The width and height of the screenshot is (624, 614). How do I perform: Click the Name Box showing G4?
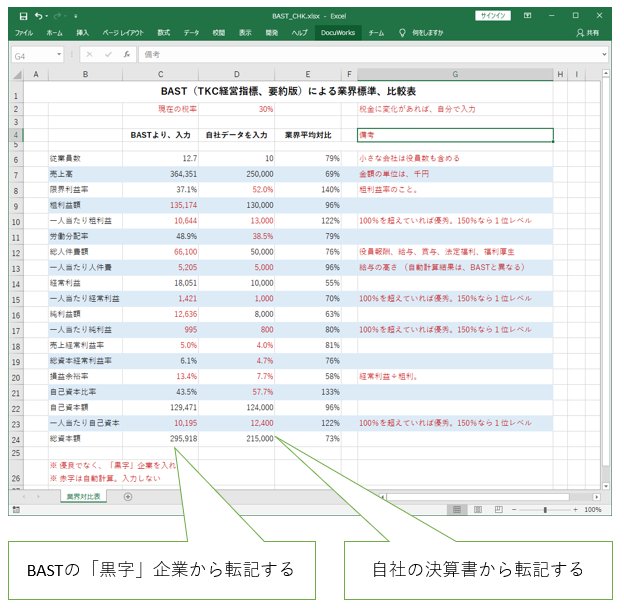click(33, 55)
